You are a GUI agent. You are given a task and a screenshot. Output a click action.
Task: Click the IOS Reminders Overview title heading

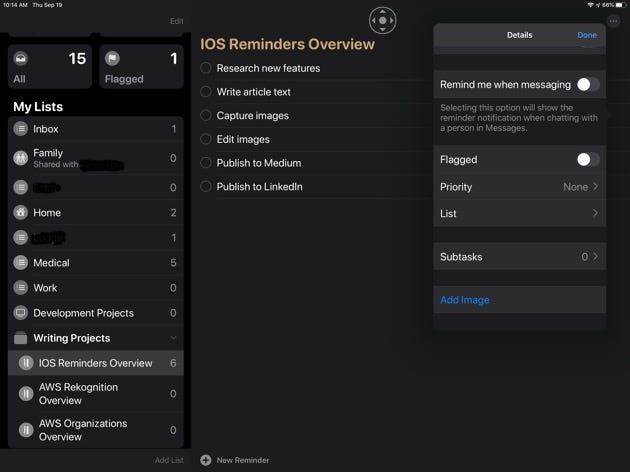pyautogui.click(x=287, y=44)
